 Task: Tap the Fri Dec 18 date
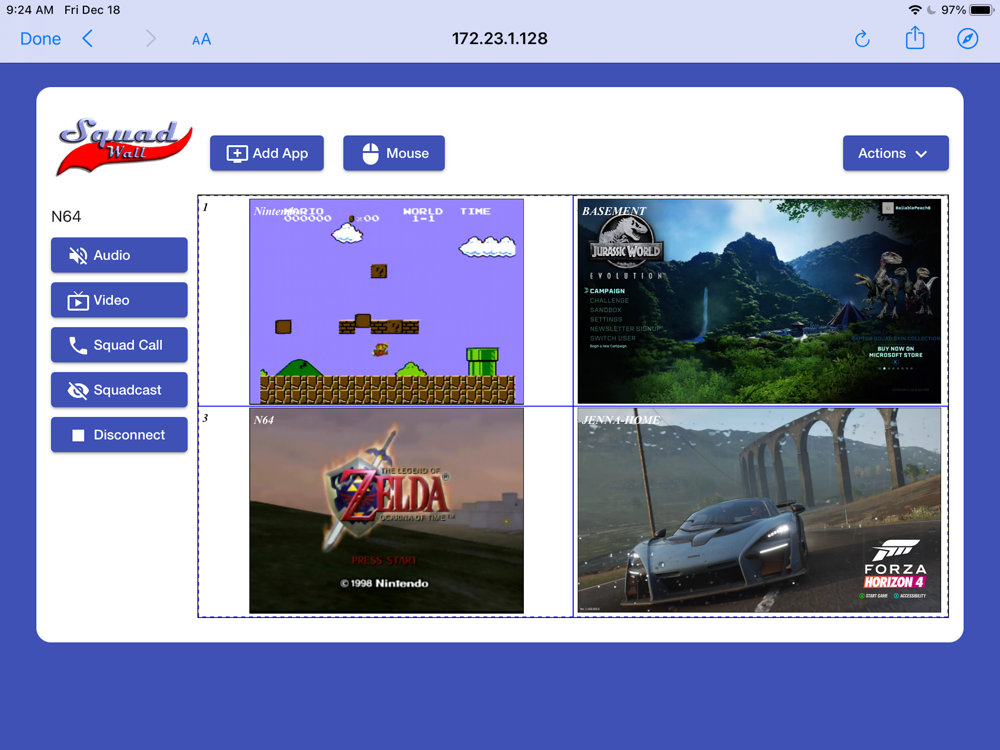[x=92, y=10]
